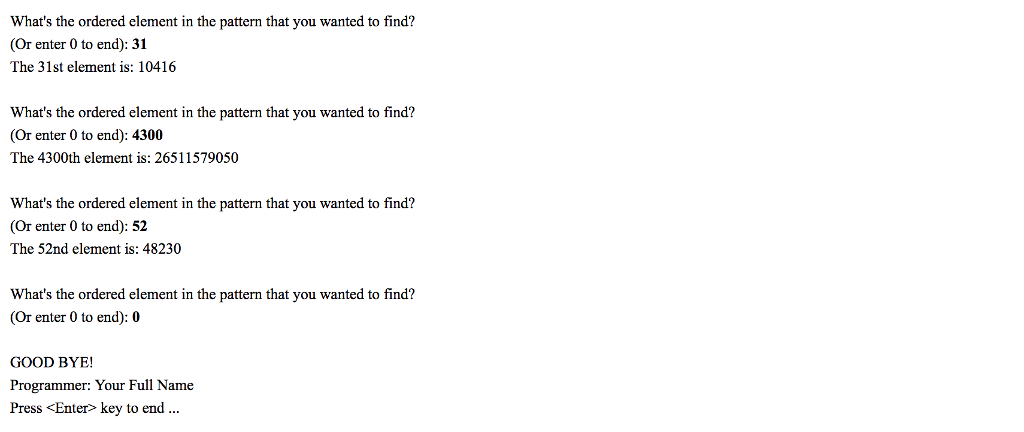Click the bold input value 52

tap(140, 226)
